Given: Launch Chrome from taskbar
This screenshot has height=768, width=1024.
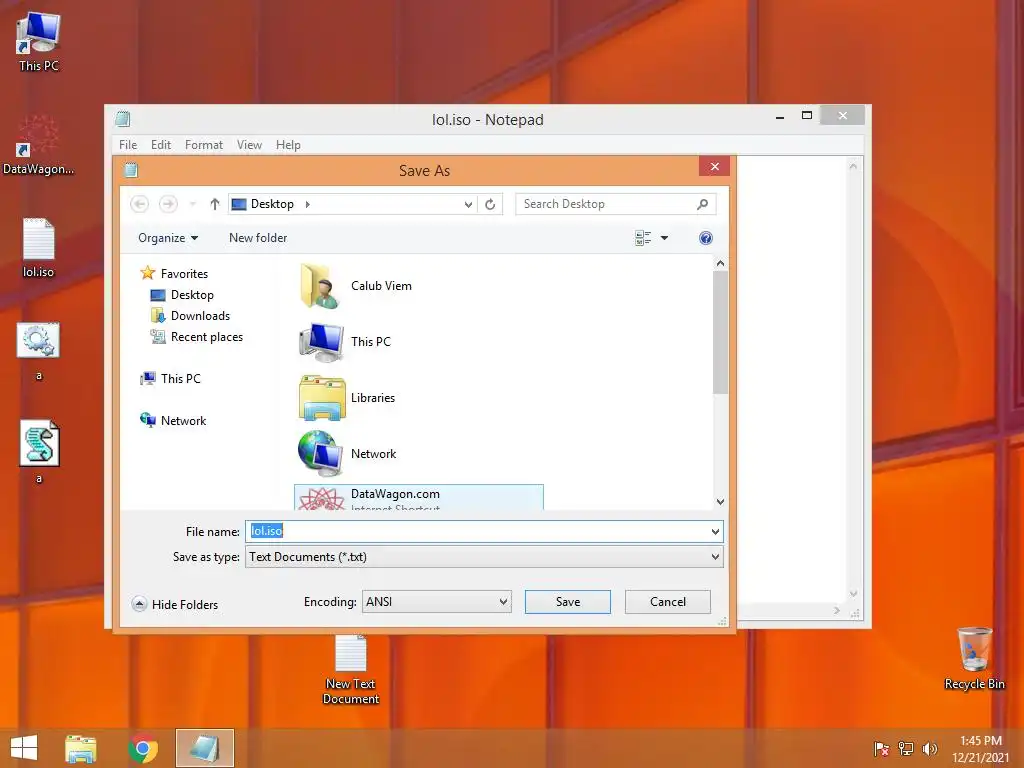Looking at the screenshot, I should coord(143,748).
